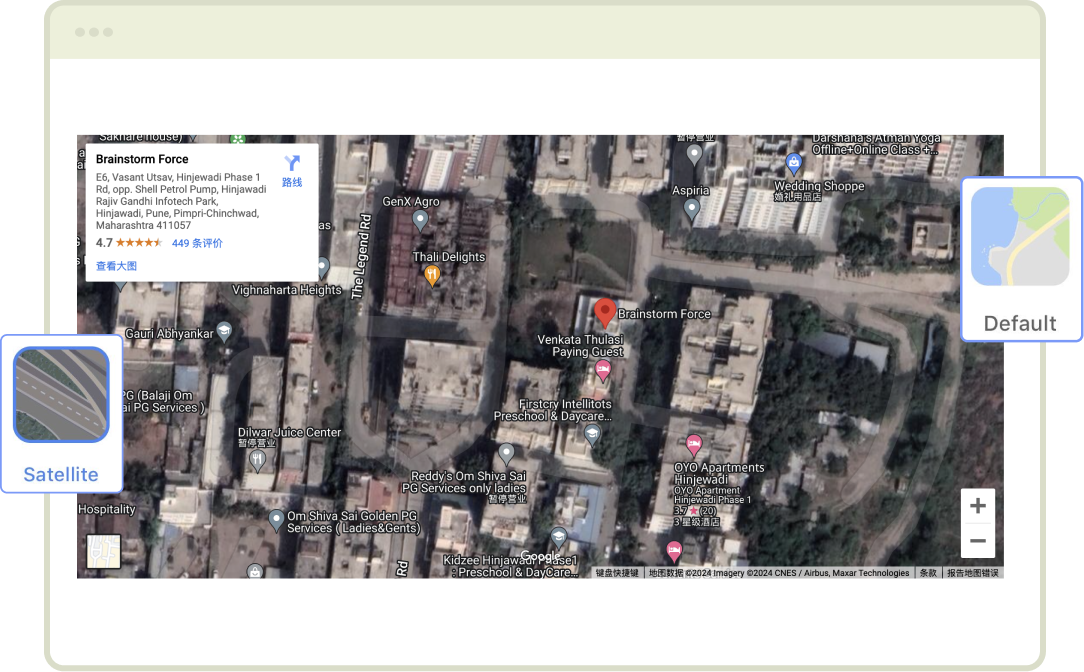Click the Brainstorm Force title in the info card
Image resolution: width=1084 pixels, height=672 pixels.
pos(142,159)
